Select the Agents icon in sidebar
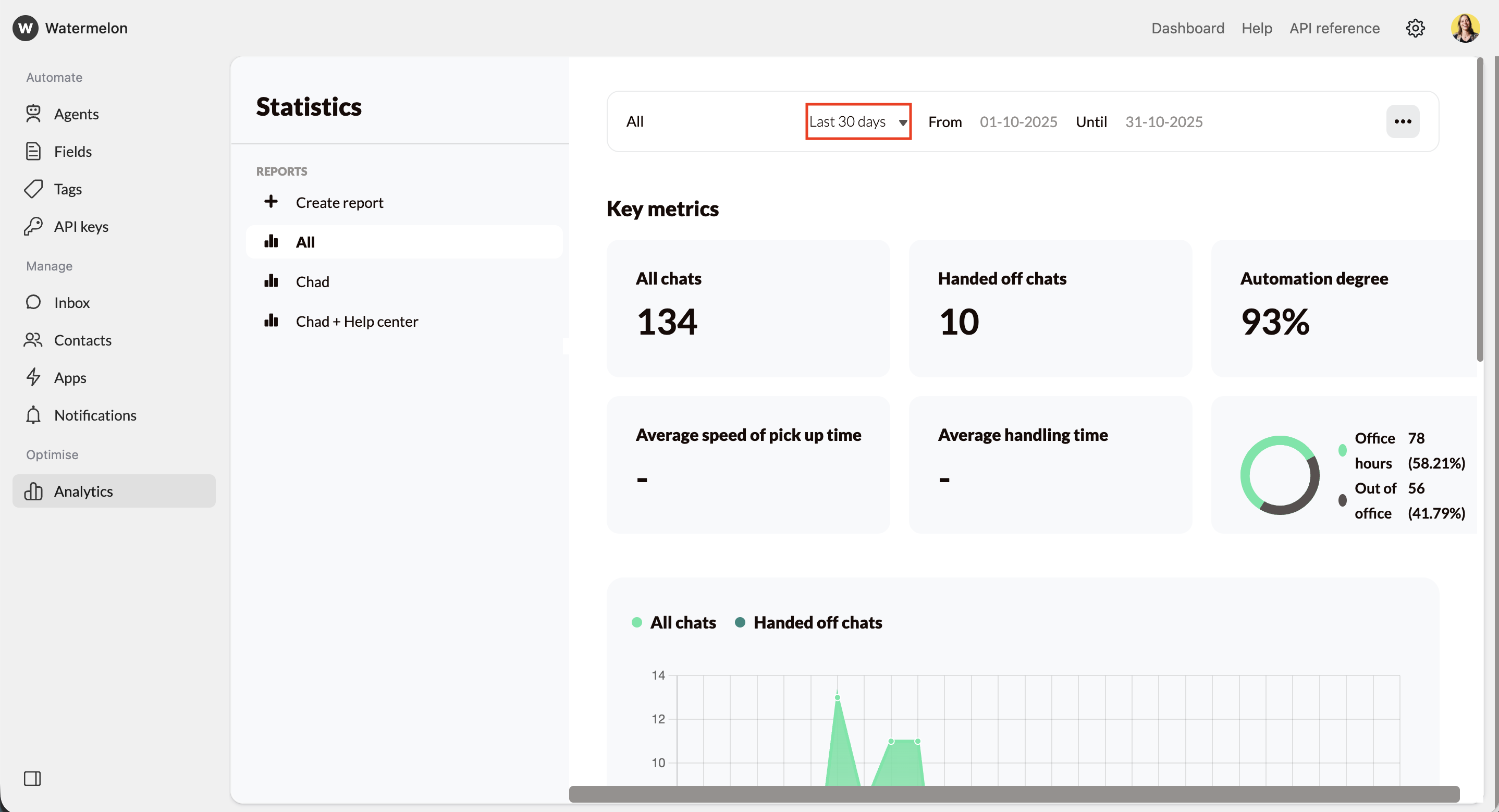Image resolution: width=1499 pixels, height=812 pixels. 33,114
